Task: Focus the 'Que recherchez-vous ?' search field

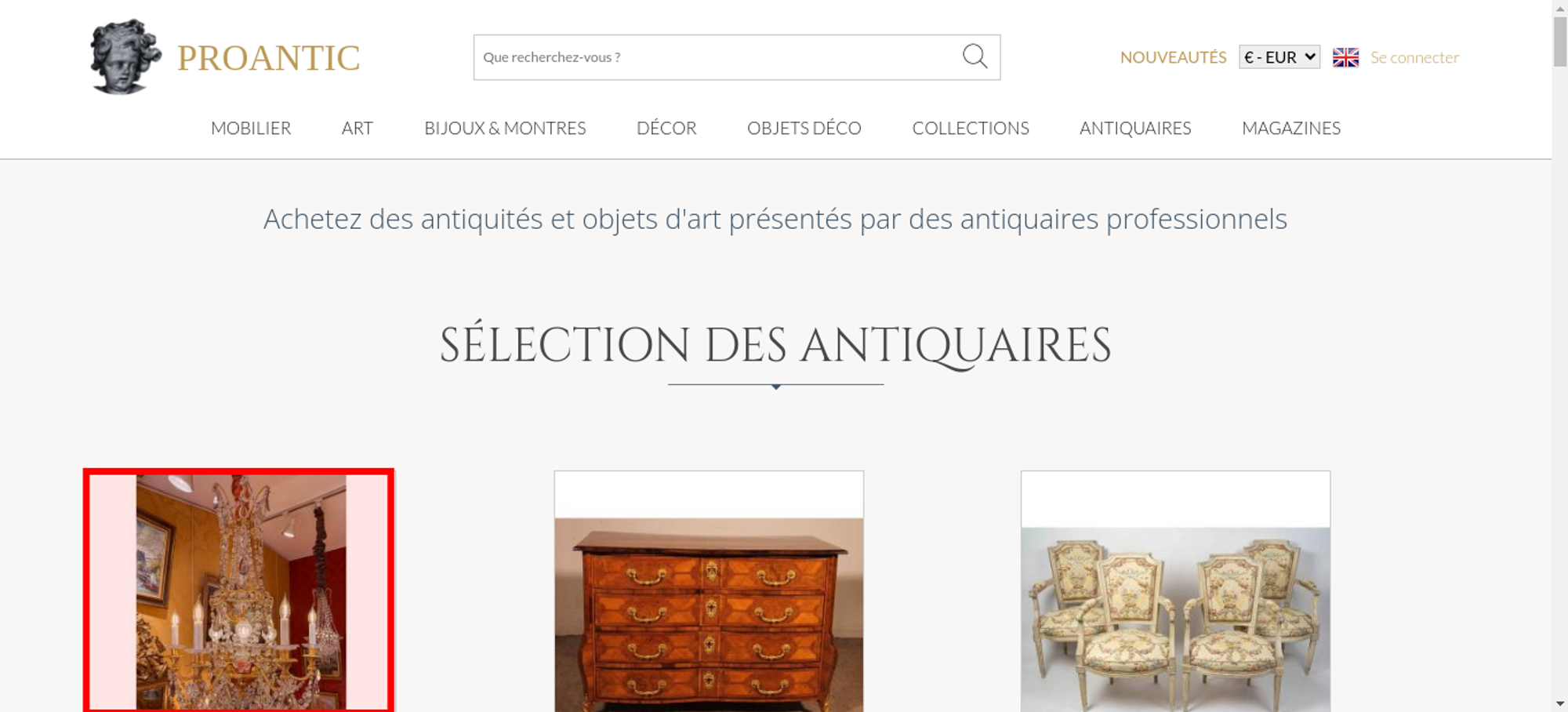Action: [x=717, y=57]
